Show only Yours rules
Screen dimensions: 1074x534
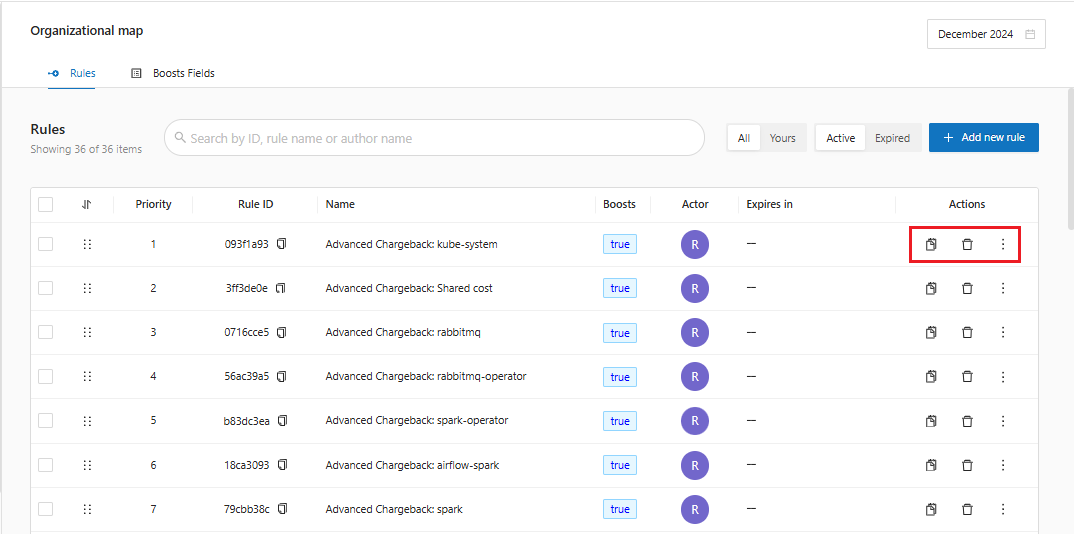(x=782, y=138)
